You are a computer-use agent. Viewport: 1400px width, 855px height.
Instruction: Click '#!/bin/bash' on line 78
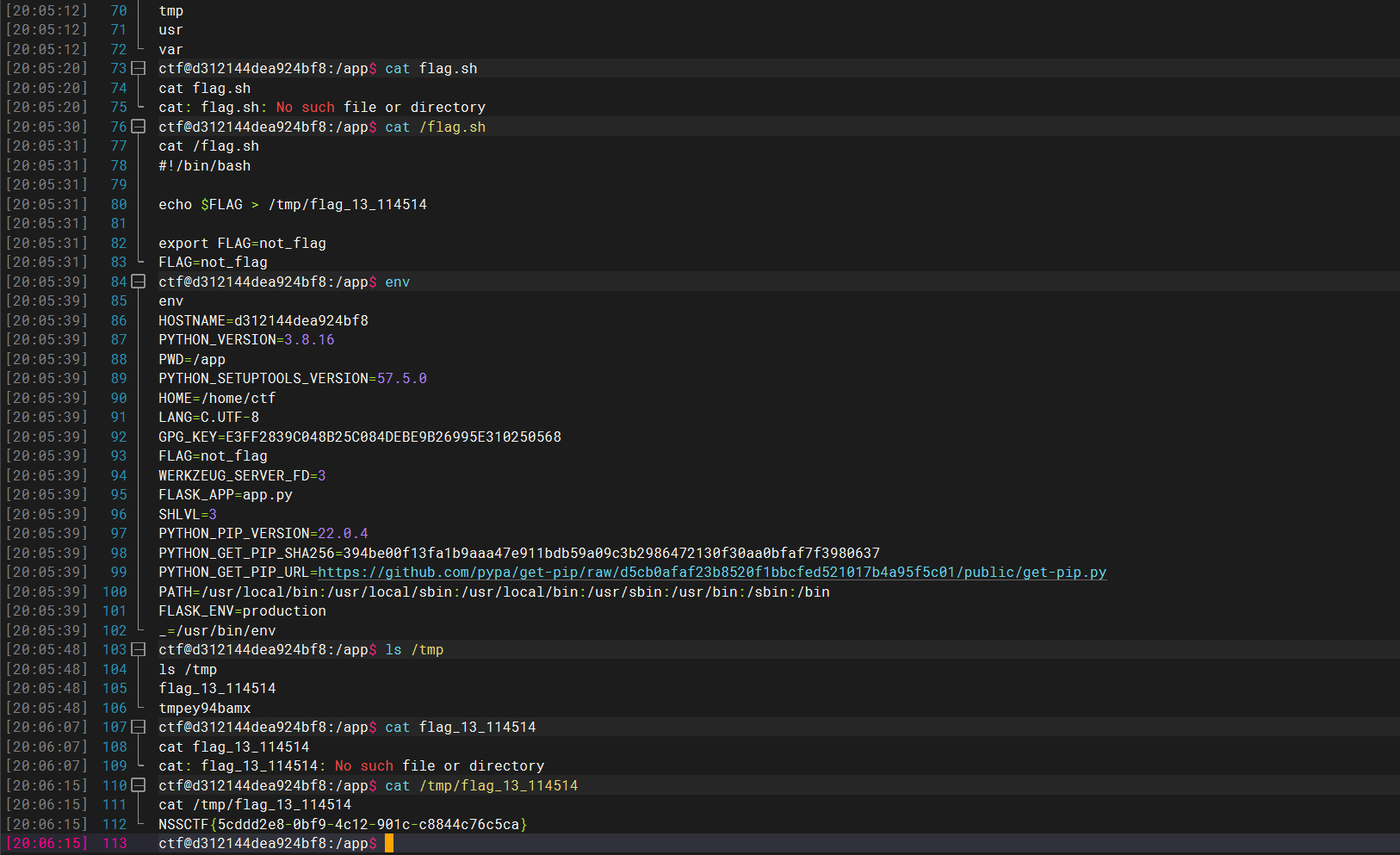205,165
